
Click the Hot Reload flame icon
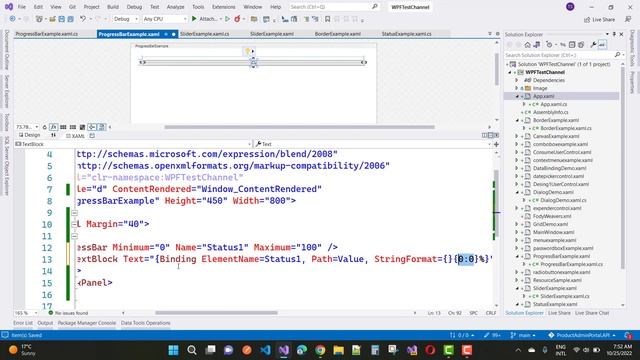[237, 19]
